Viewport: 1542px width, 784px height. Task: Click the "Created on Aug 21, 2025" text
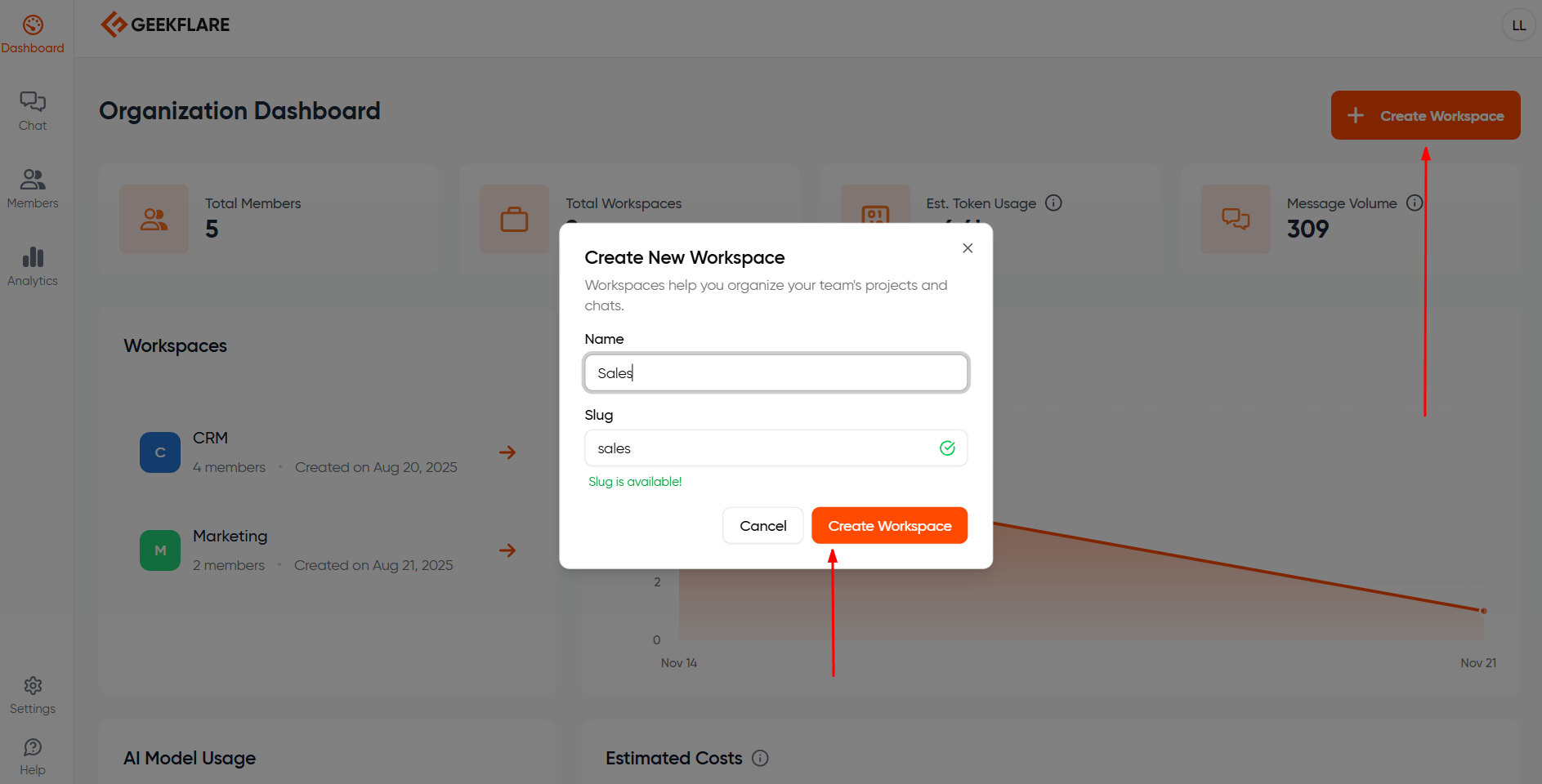[373, 565]
